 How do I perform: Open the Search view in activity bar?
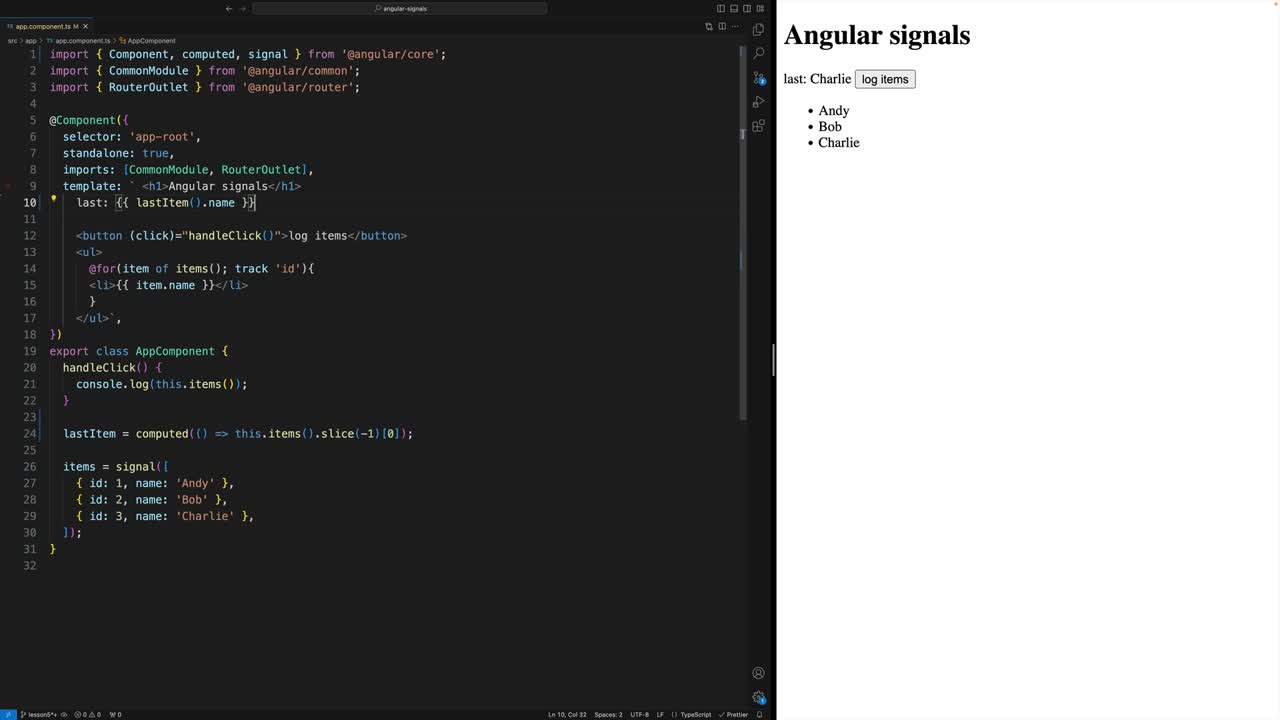tap(758, 53)
